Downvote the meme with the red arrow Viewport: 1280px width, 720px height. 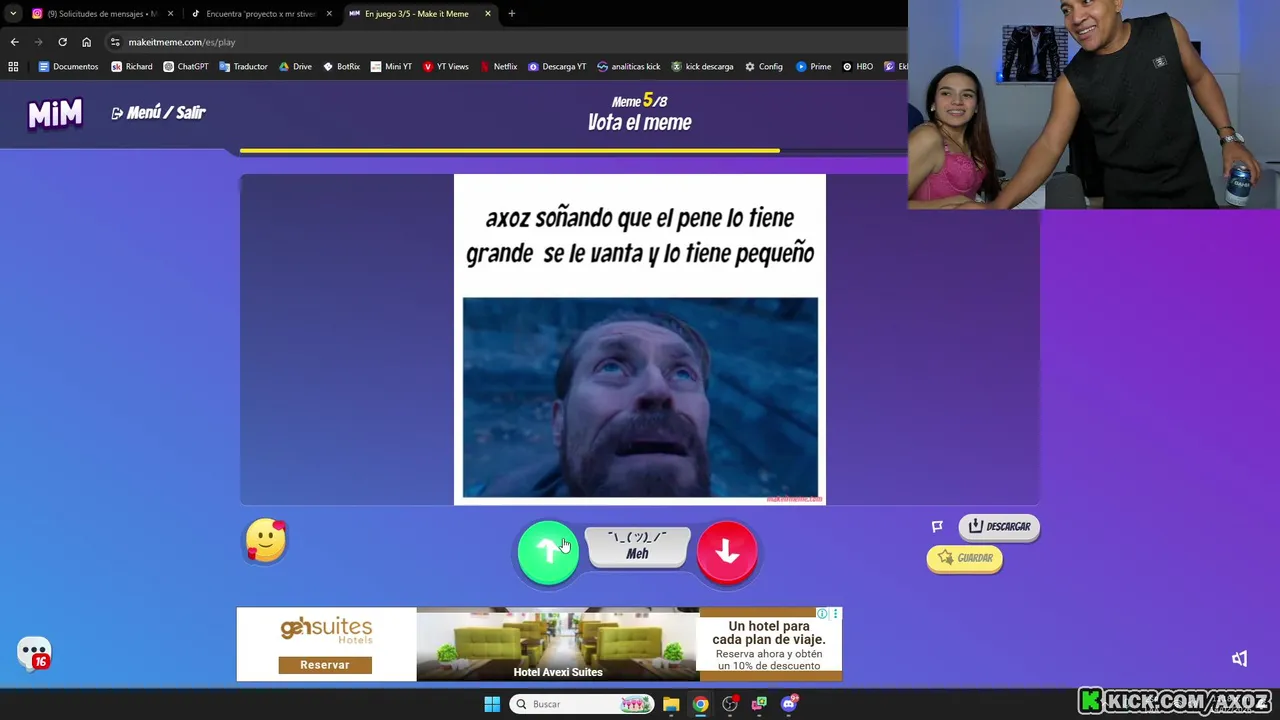point(727,551)
